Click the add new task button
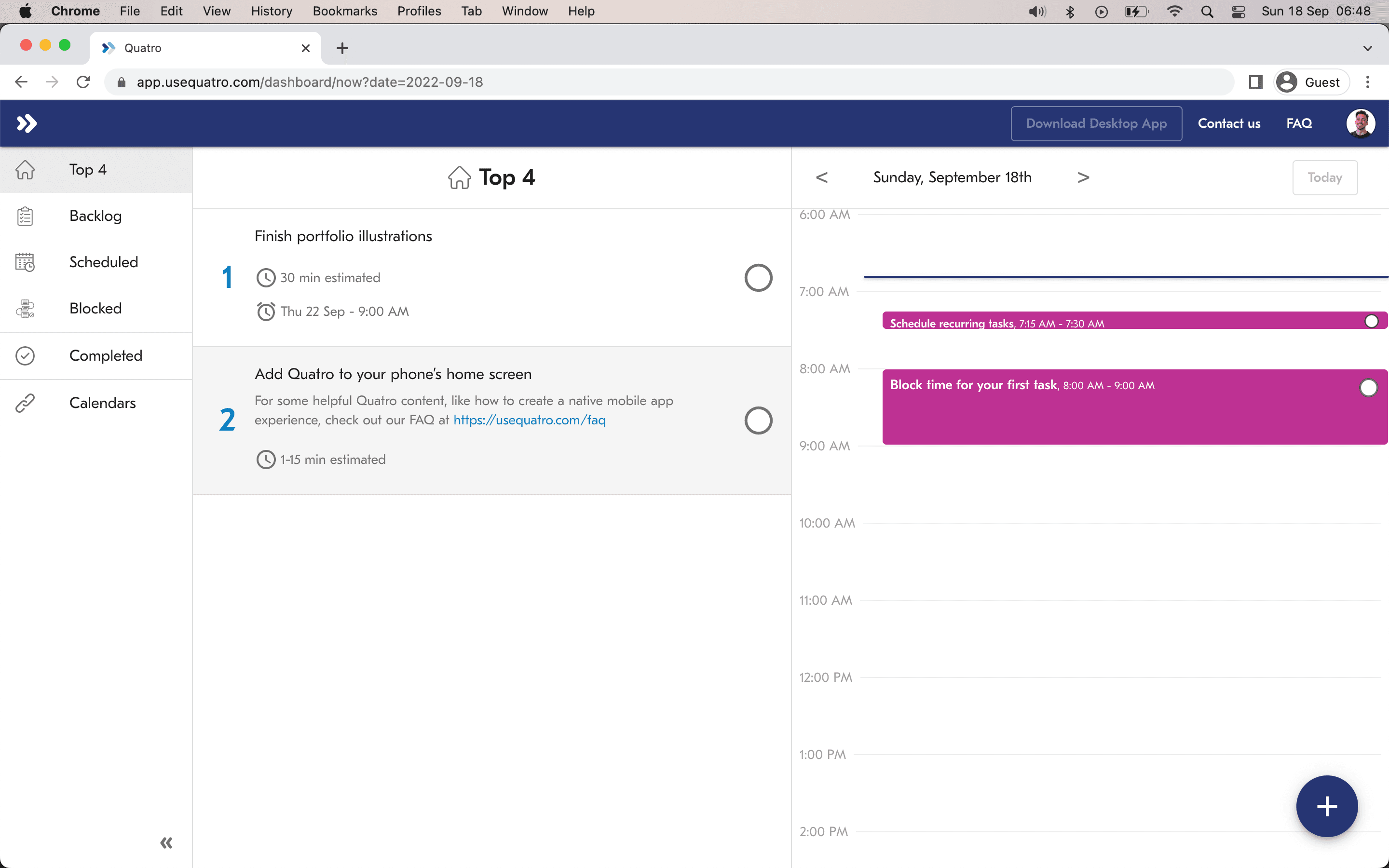1389x868 pixels. (x=1327, y=805)
